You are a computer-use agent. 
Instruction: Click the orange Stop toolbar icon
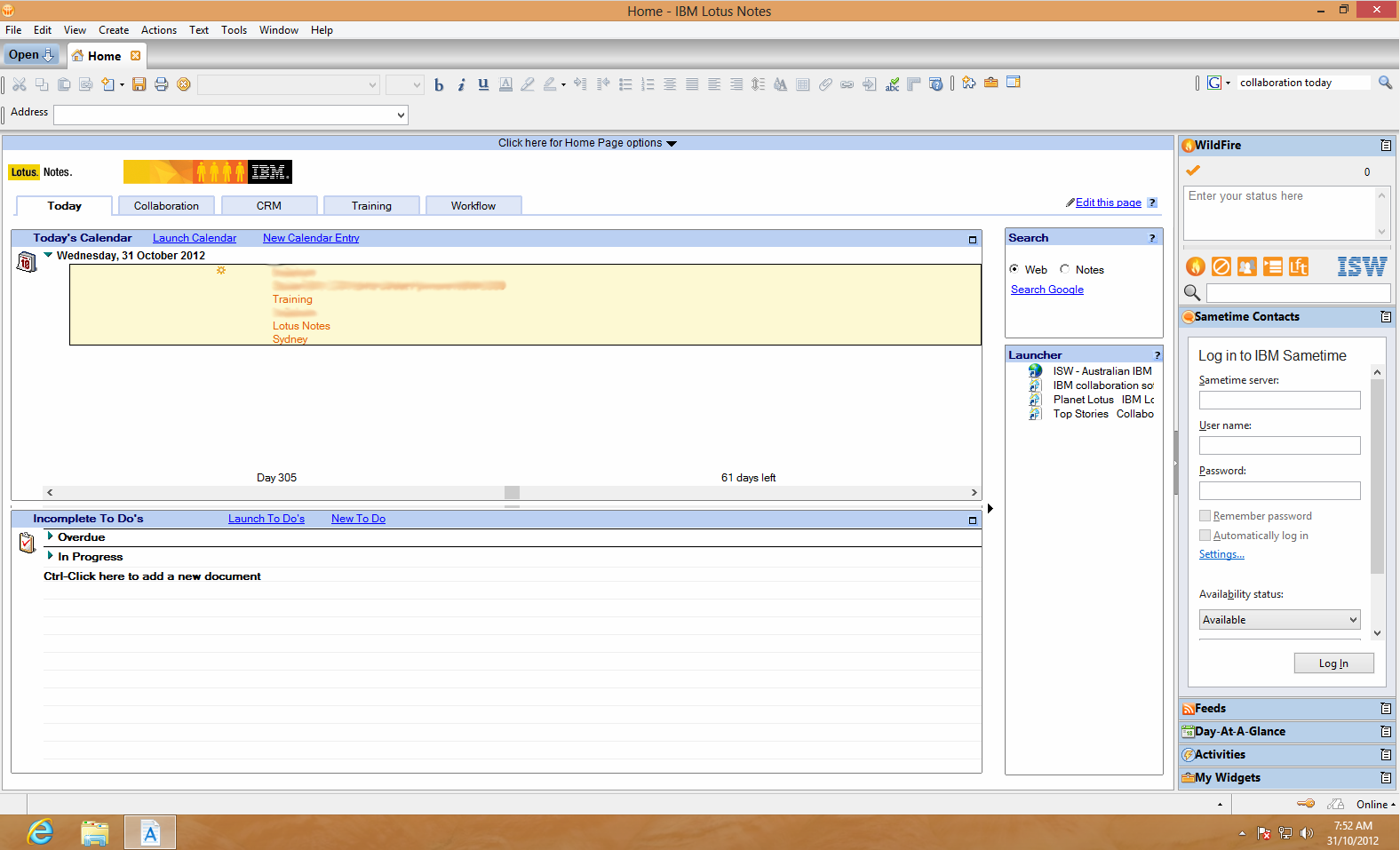pos(183,84)
